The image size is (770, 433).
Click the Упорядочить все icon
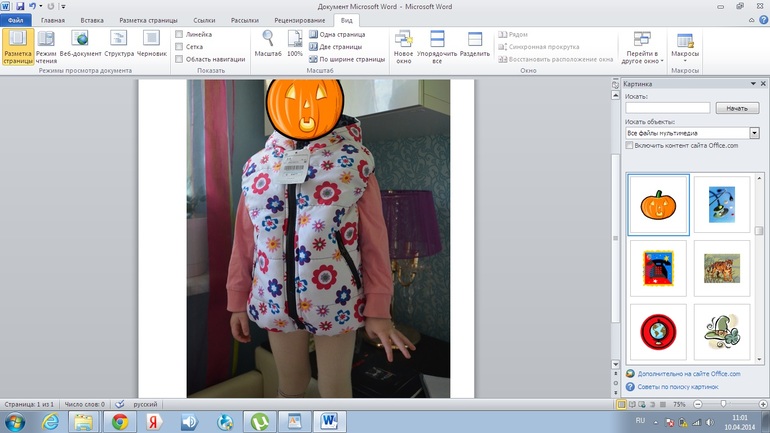pyautogui.click(x=437, y=40)
